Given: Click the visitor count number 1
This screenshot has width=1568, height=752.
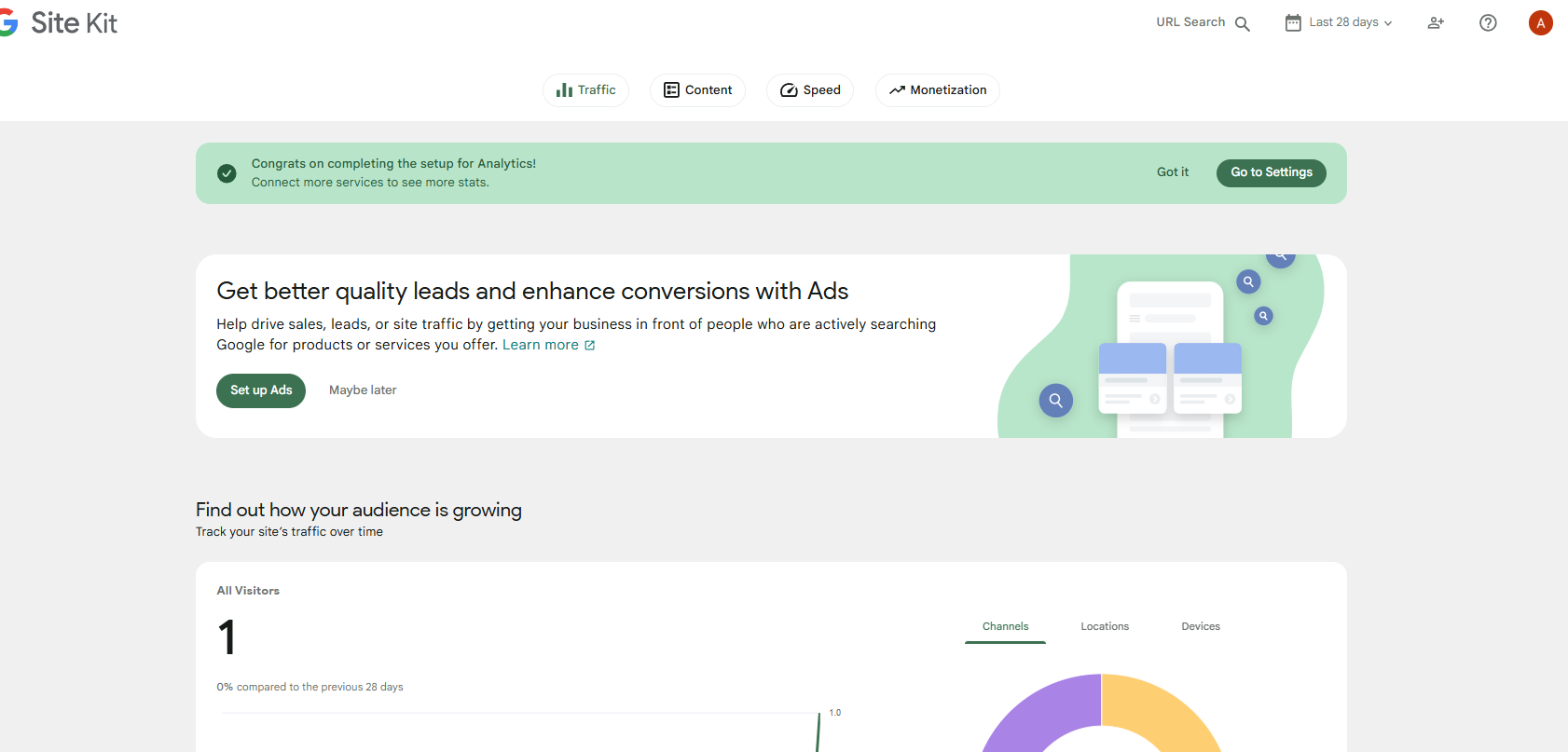Looking at the screenshot, I should 227,638.
